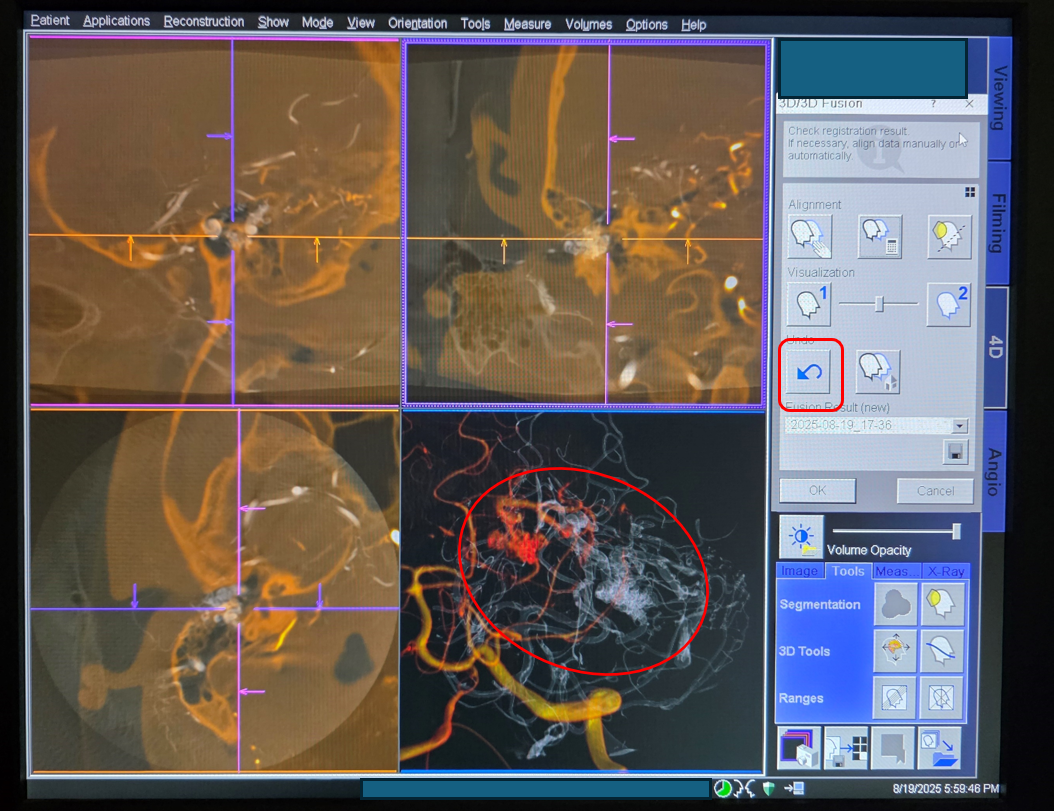The image size is (1054, 811).
Task: Switch to the X-Ray tab
Action: pyautogui.click(x=945, y=571)
